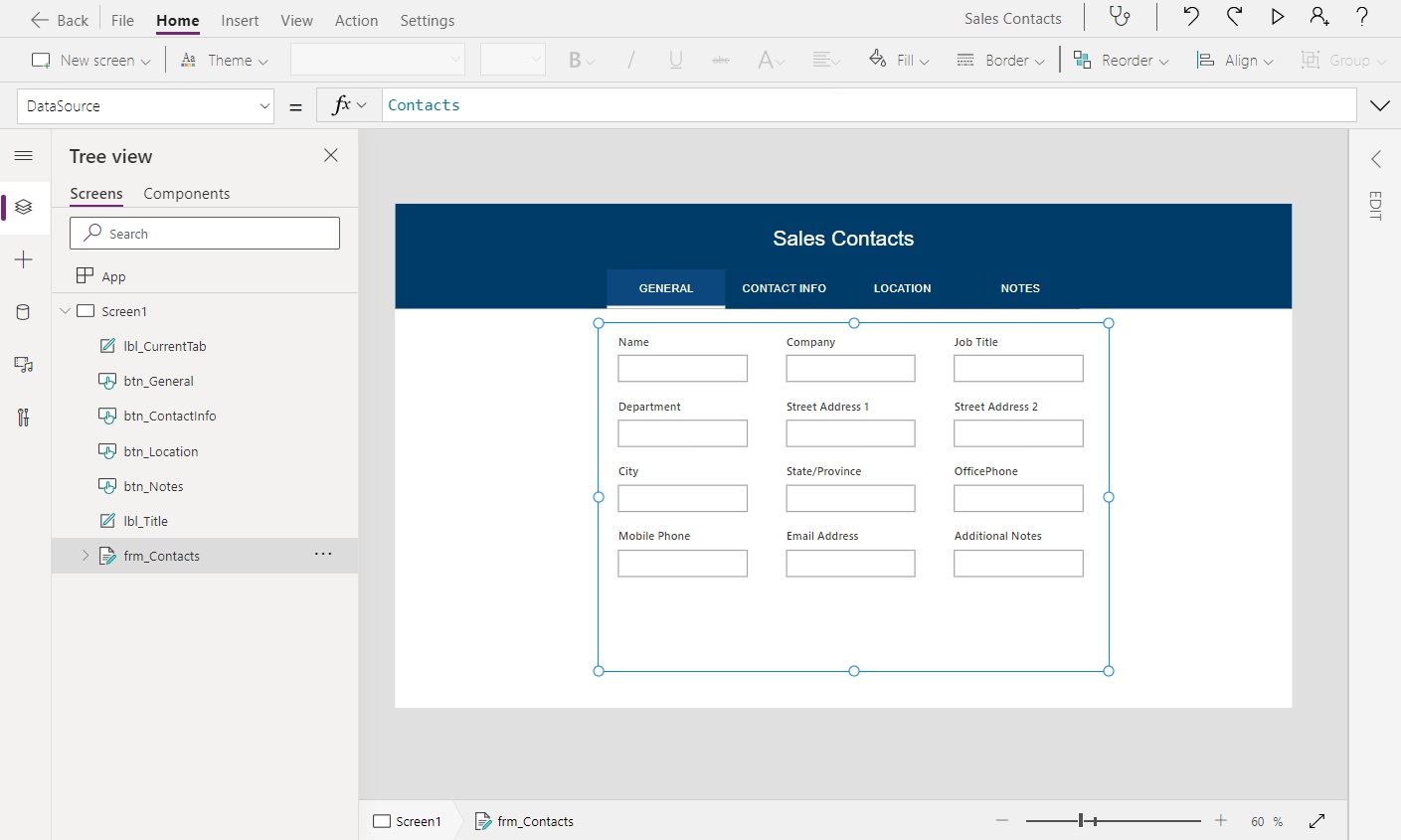
Task: Toggle bold text formatting
Action: coord(577,60)
